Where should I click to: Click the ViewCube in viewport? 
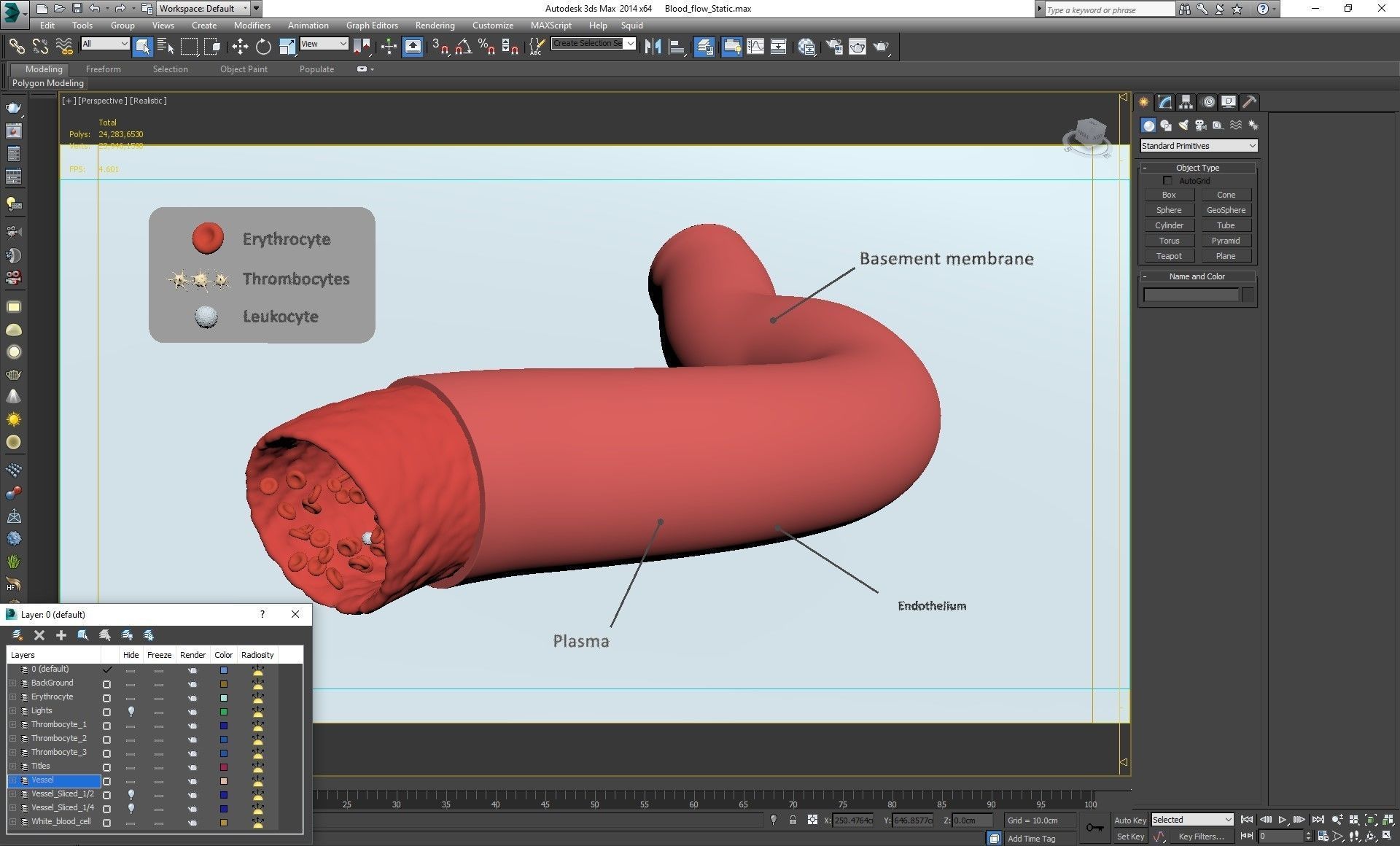(1089, 136)
